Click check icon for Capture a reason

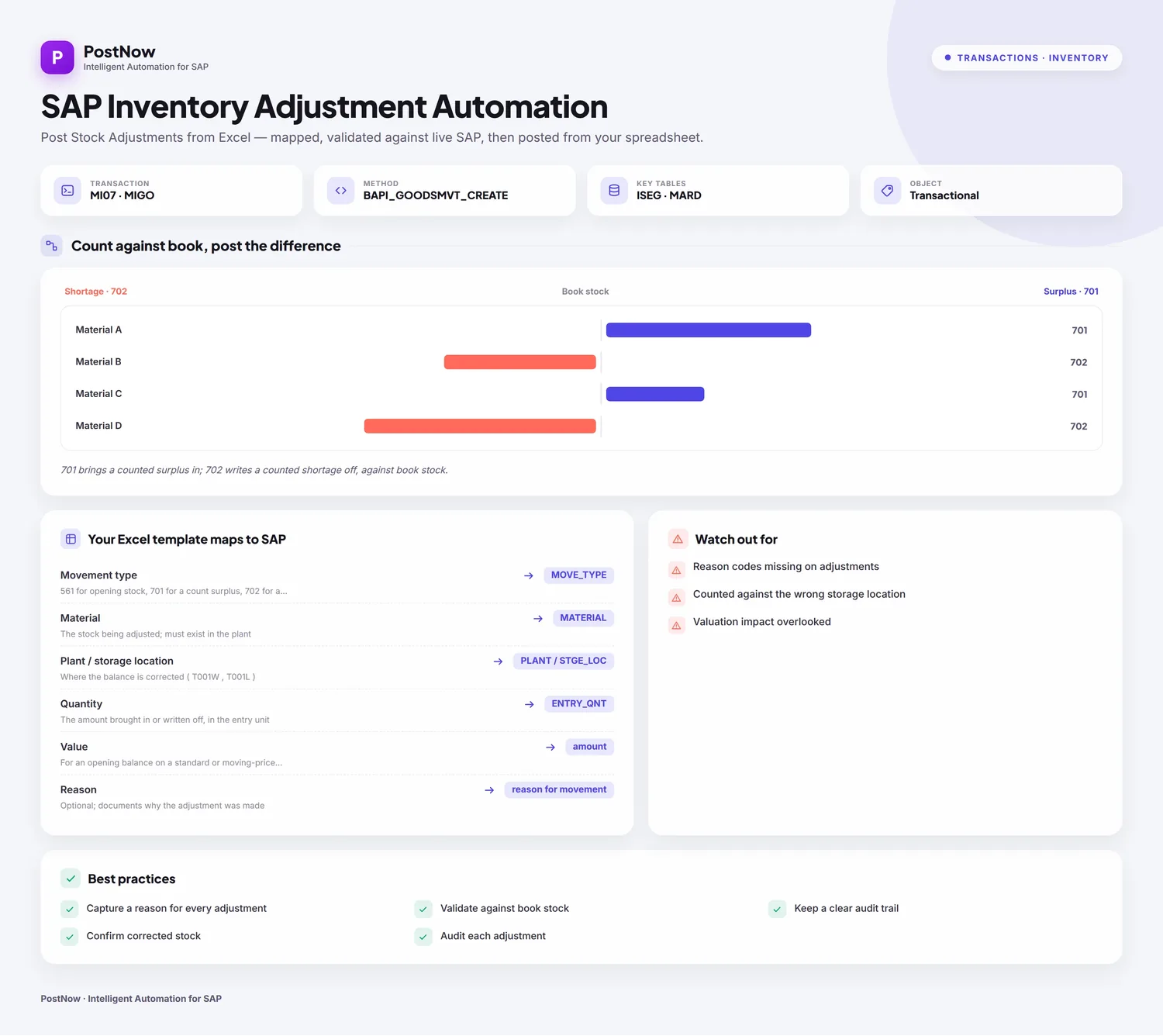pos(70,909)
